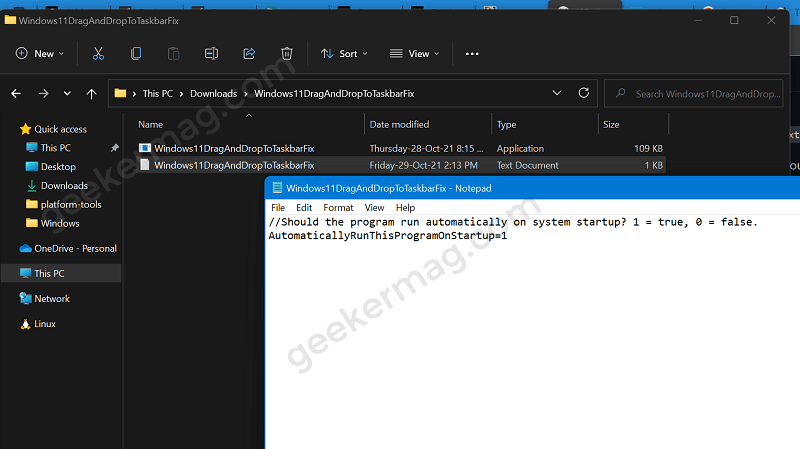Expand address bar history dropdown
800x449 pixels.
[557, 93]
